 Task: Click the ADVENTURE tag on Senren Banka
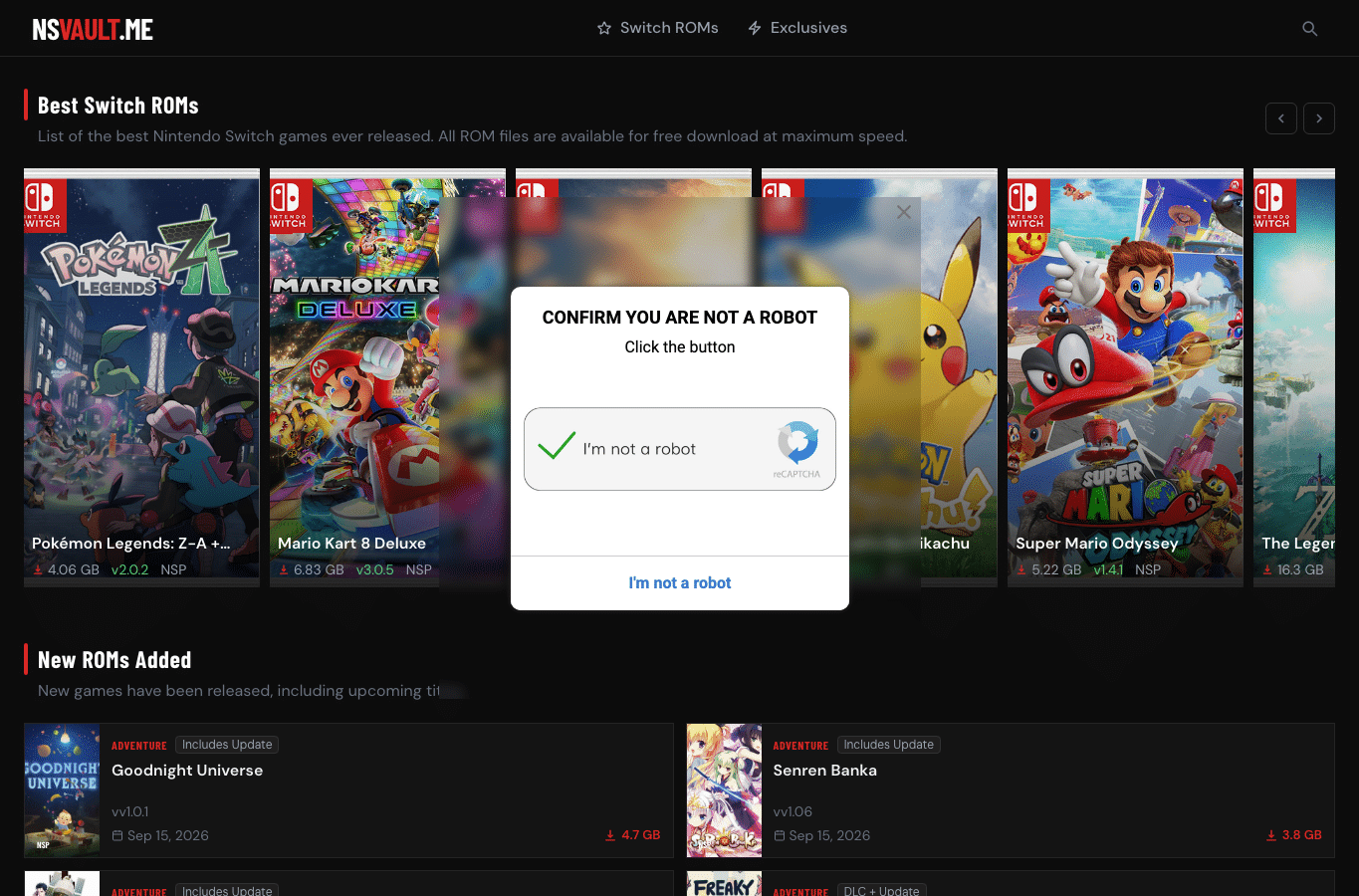point(800,746)
